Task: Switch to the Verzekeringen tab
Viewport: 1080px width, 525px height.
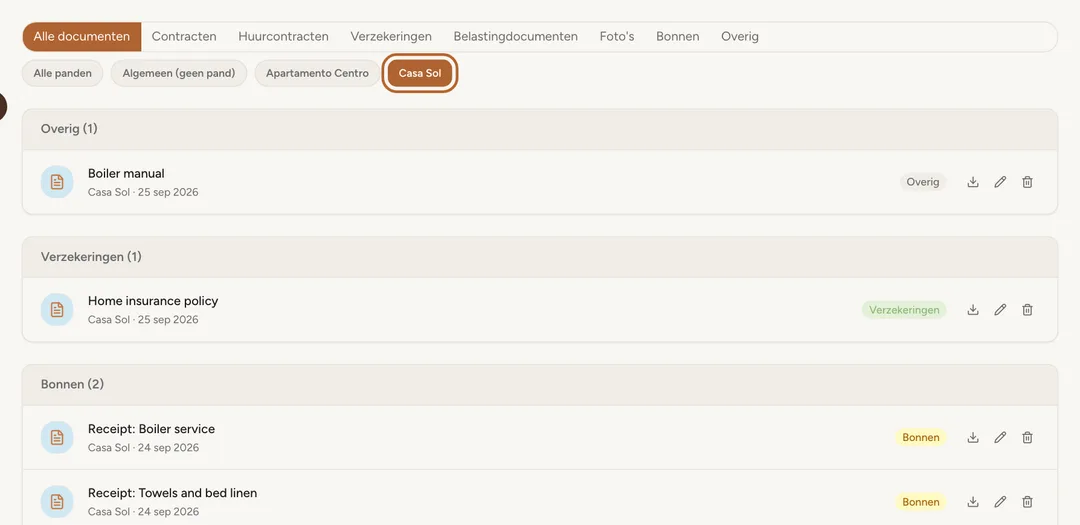Action: (x=391, y=37)
